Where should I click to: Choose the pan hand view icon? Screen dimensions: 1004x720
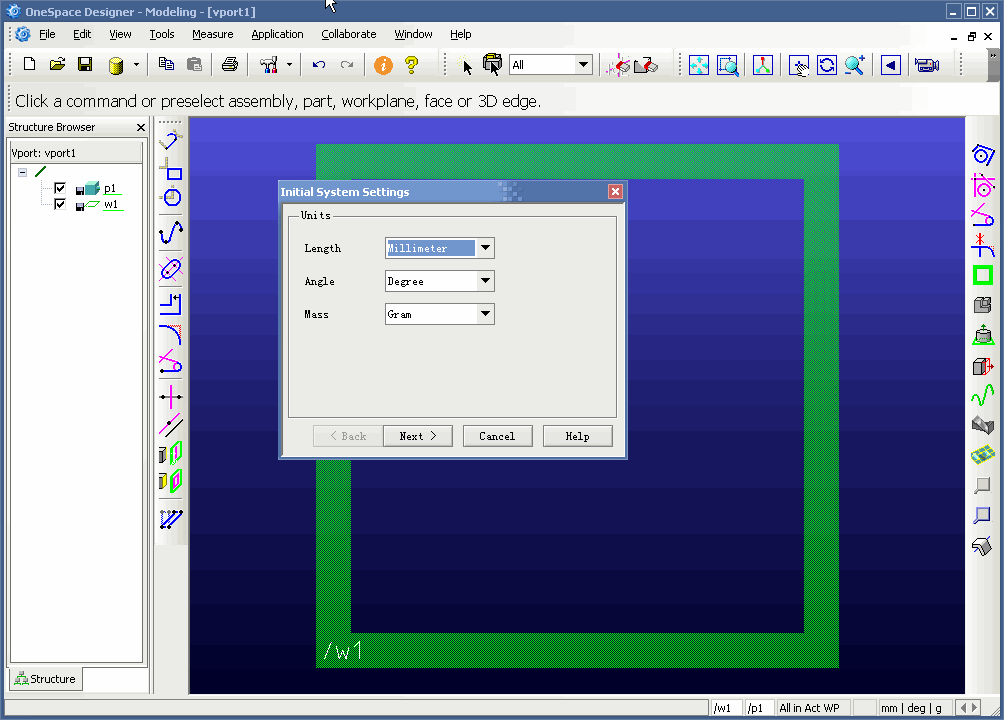point(798,65)
